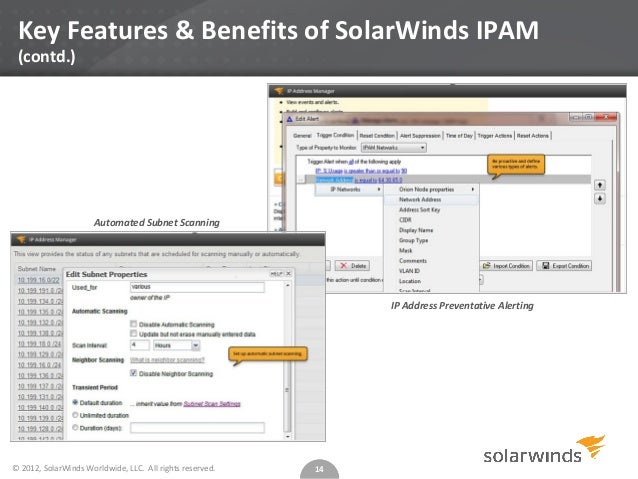
Task: Click the SolarWinds logo in subnet scanning window header
Action: 21,239
